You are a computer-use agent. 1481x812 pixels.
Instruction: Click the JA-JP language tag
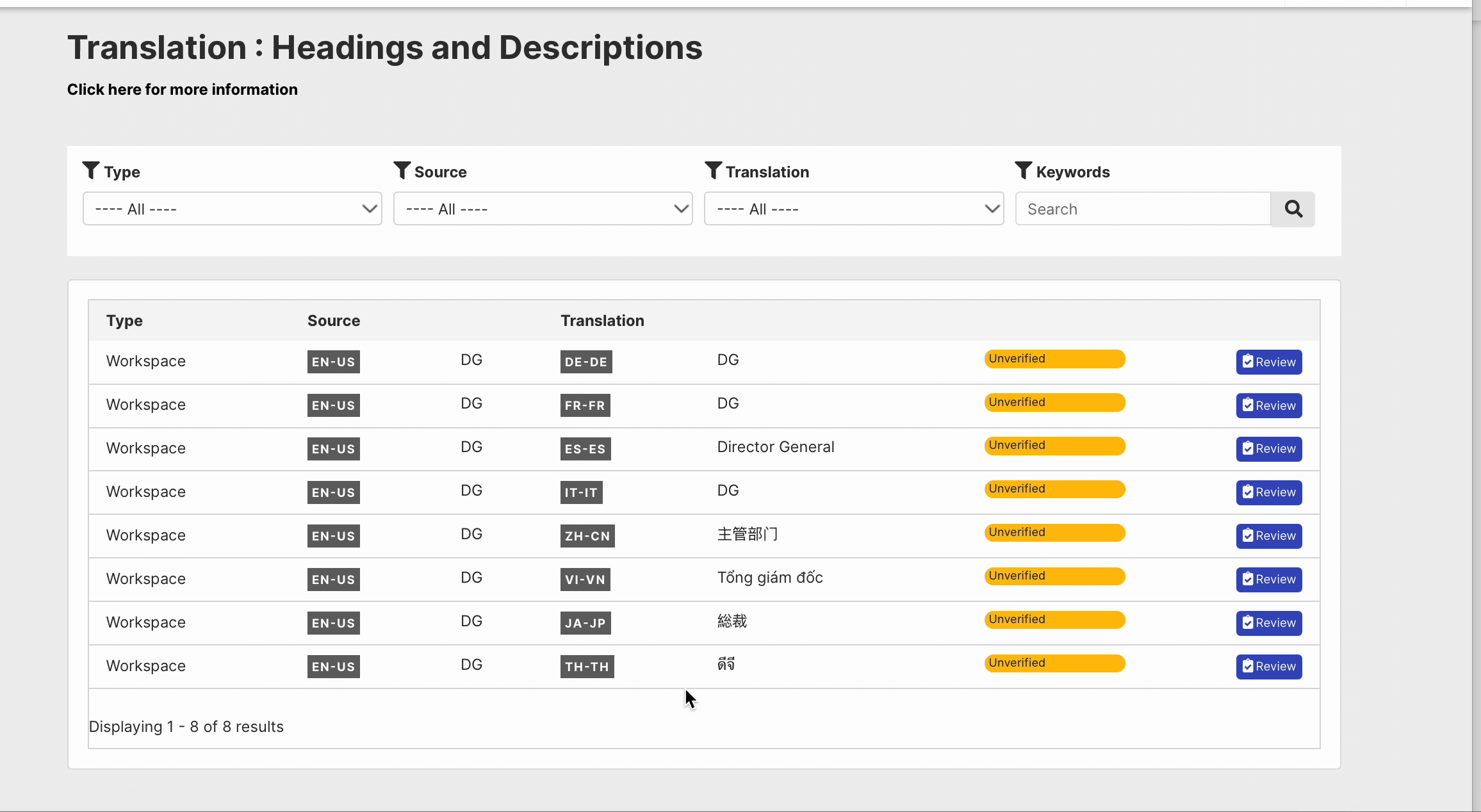(585, 623)
